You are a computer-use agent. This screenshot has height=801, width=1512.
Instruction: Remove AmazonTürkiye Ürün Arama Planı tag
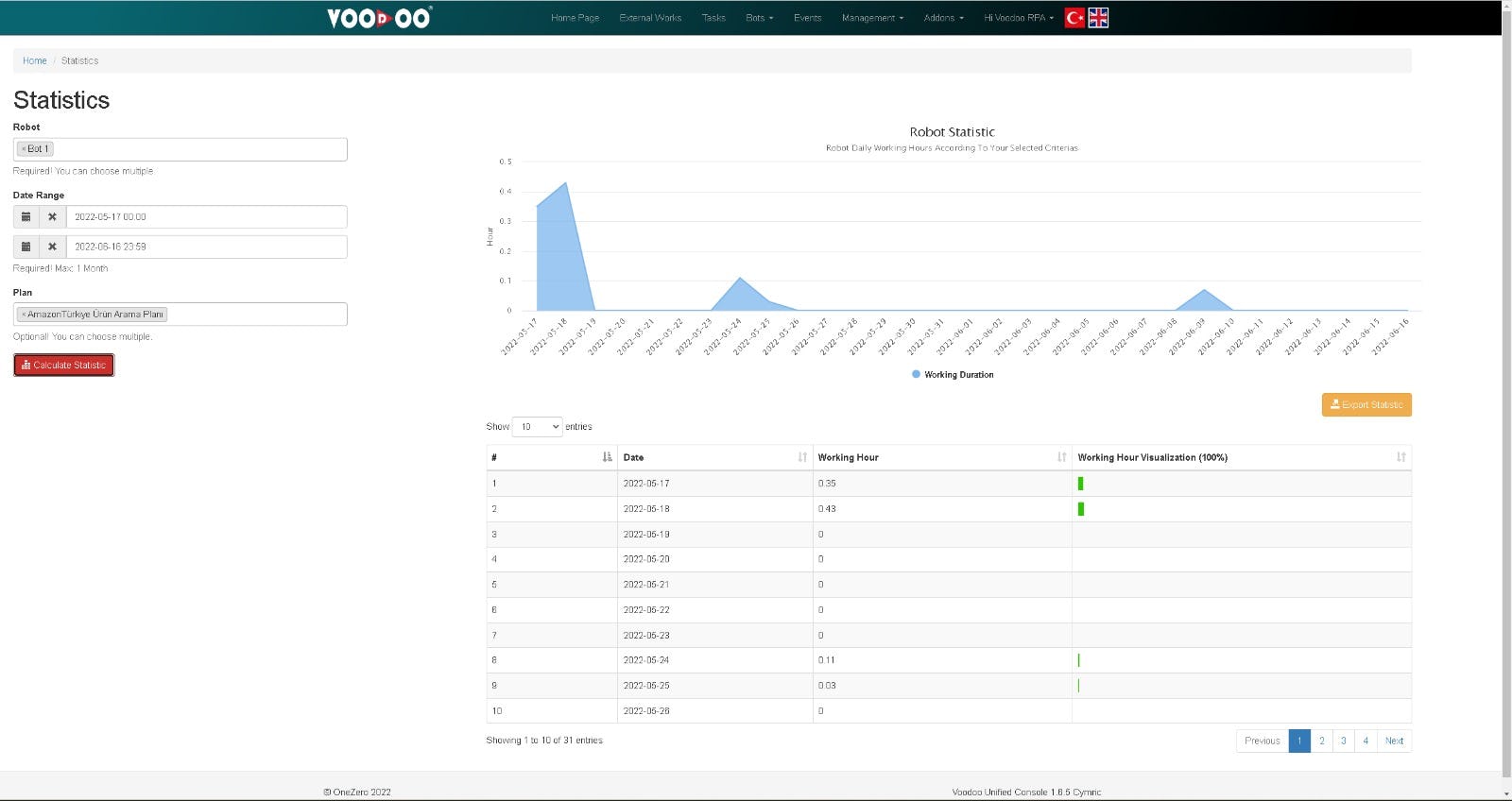(x=24, y=315)
